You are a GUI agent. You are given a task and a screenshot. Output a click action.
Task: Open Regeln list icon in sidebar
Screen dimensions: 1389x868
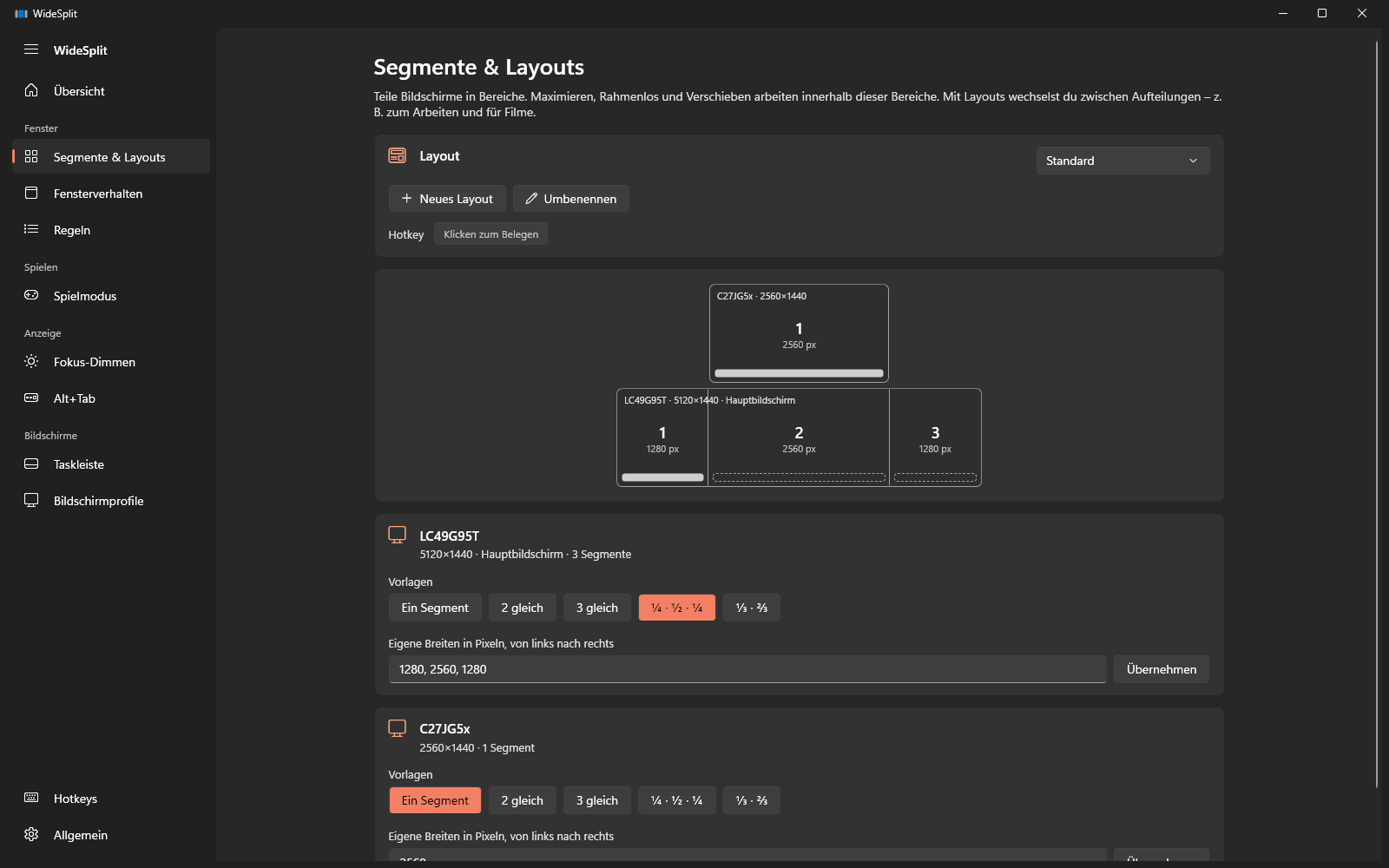click(x=31, y=229)
